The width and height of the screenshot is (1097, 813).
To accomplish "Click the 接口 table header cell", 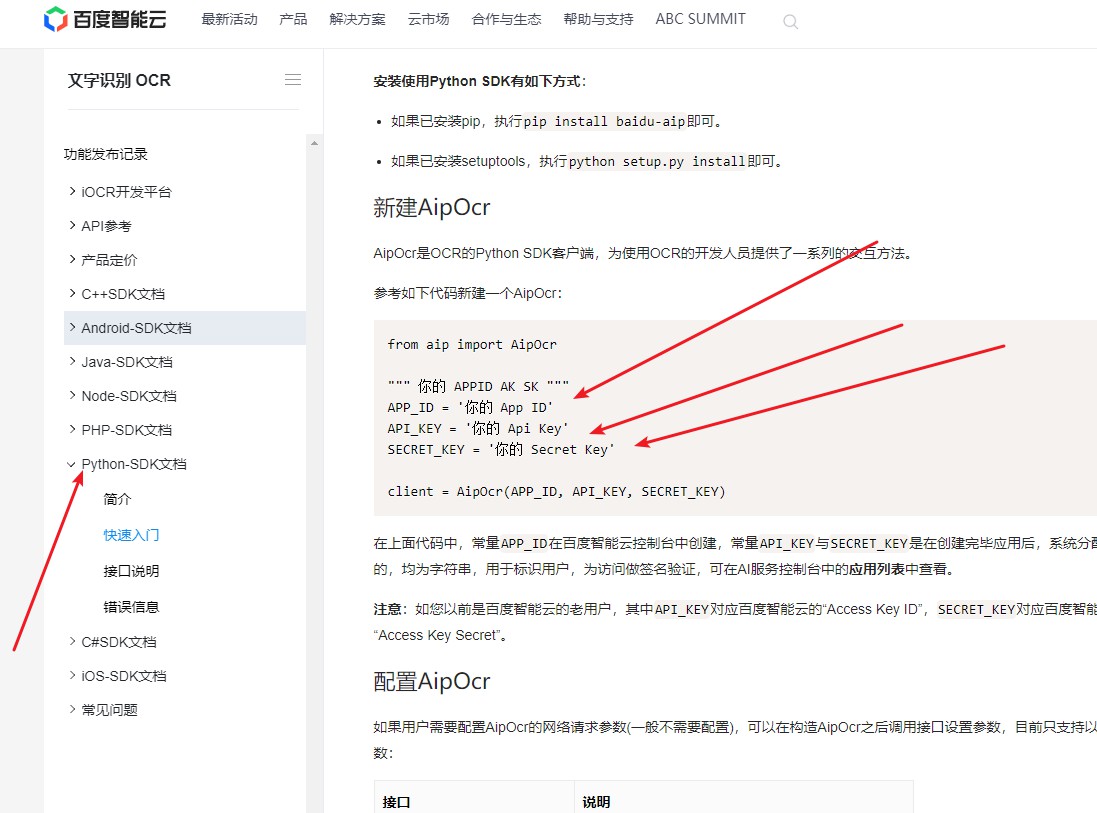I will pos(474,798).
